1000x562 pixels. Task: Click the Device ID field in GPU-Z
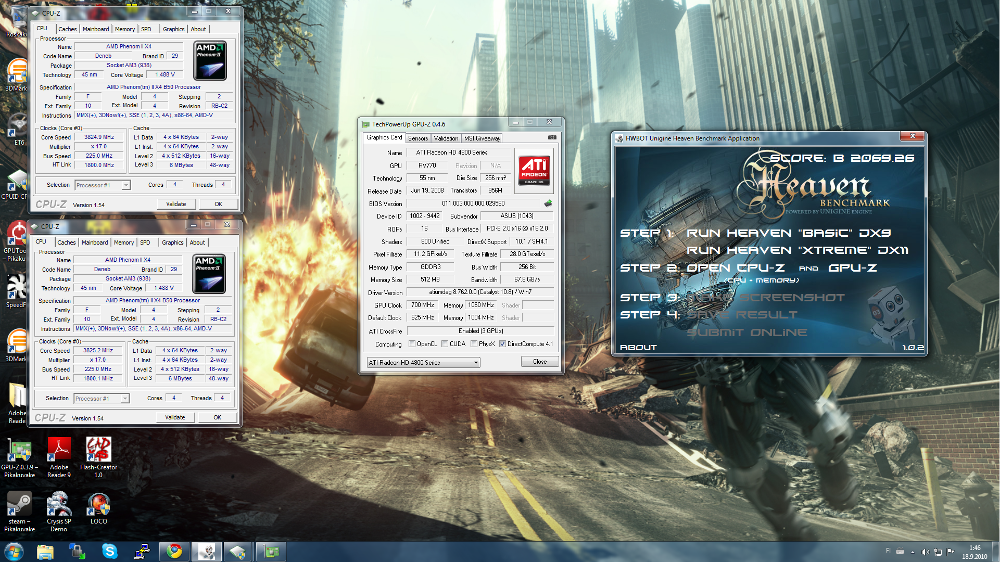pyautogui.click(x=424, y=216)
